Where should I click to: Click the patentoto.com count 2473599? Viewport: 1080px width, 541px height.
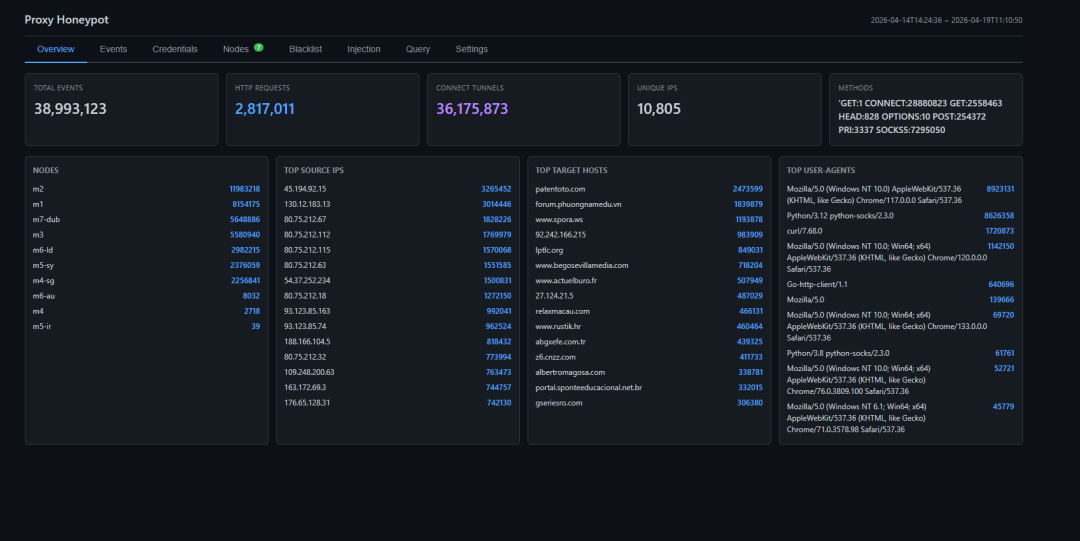pyautogui.click(x=747, y=189)
